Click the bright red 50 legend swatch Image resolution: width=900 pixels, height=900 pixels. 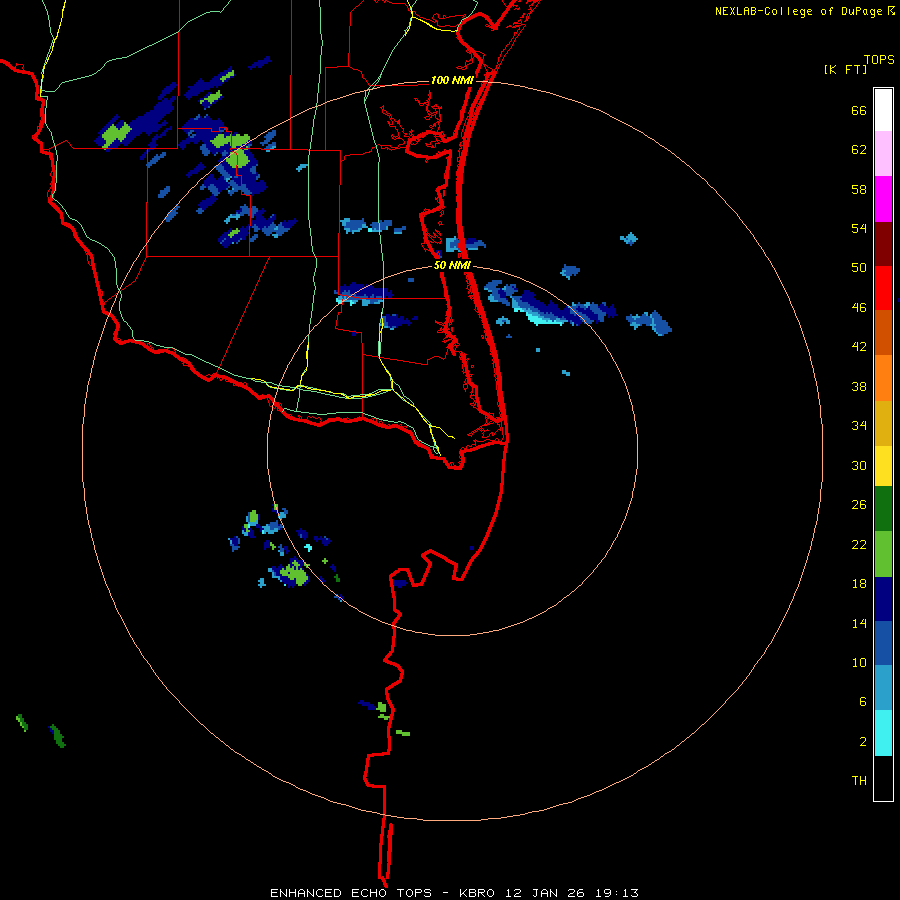tap(883, 288)
